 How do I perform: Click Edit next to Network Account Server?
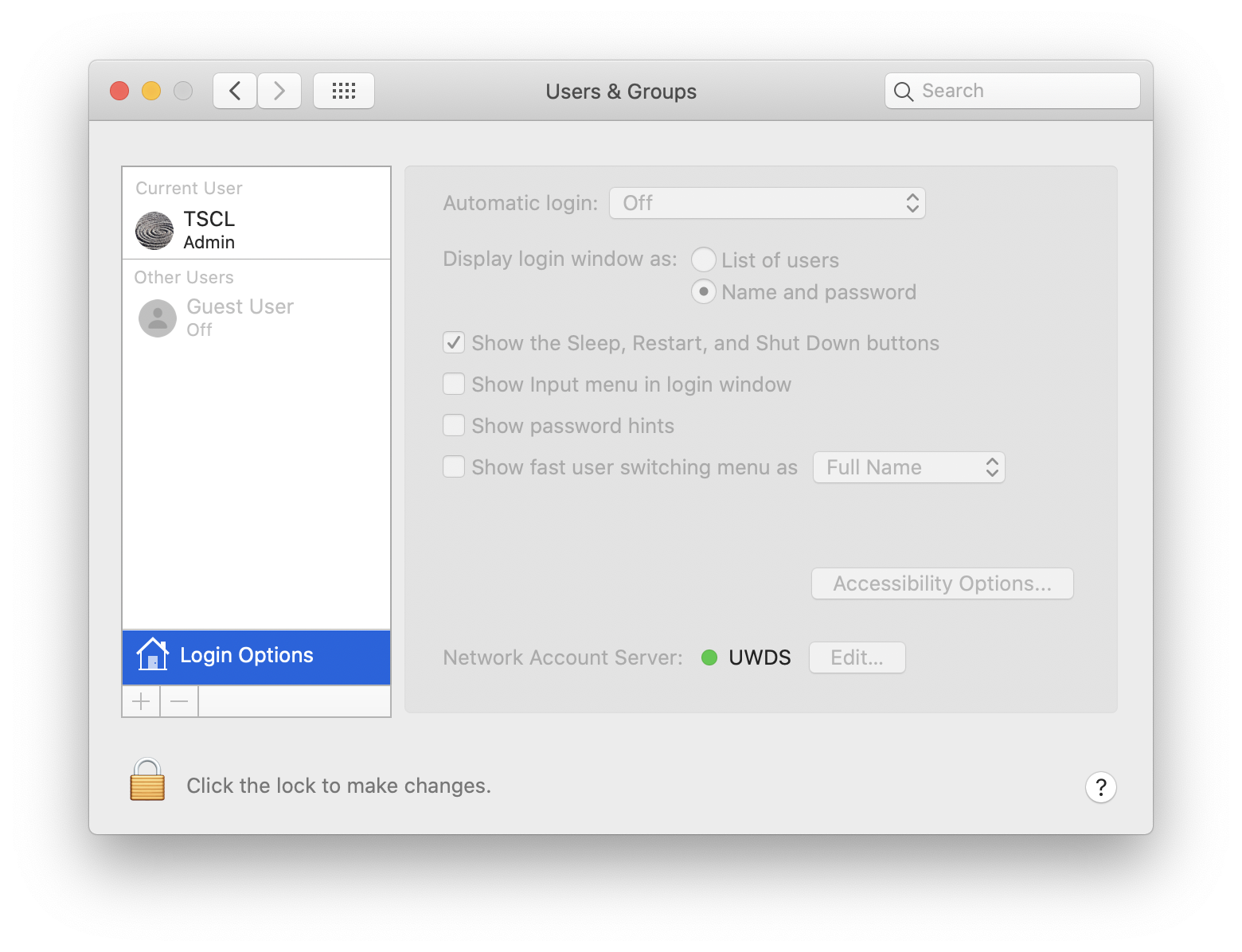click(857, 657)
